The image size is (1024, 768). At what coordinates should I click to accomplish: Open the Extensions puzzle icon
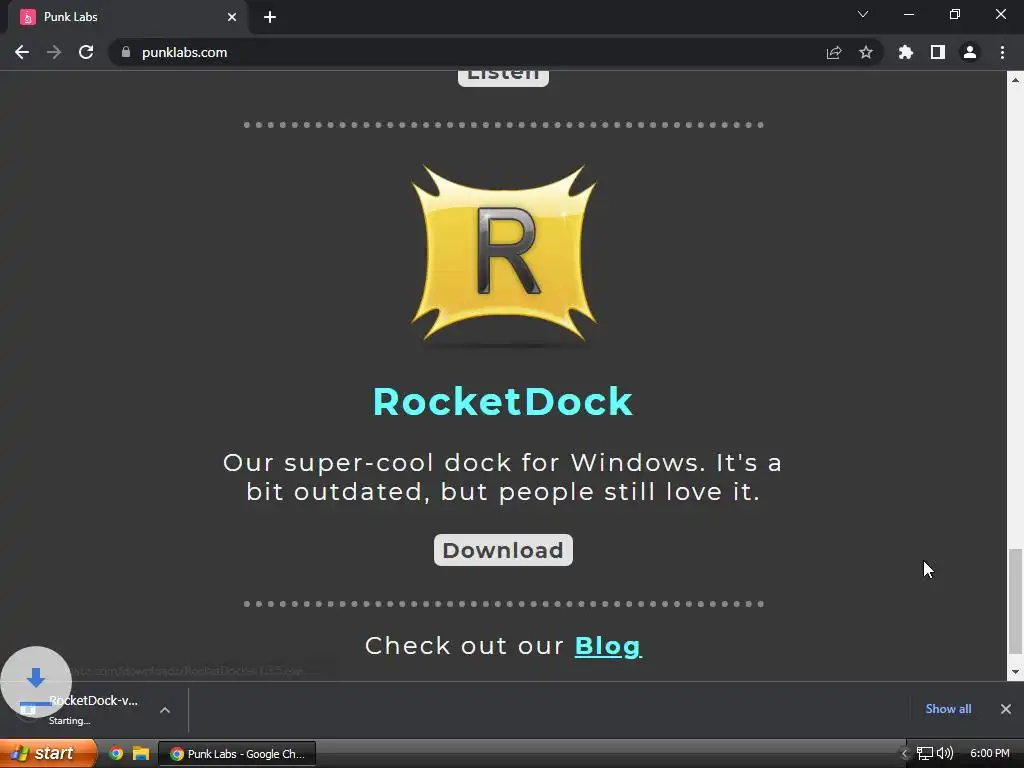click(906, 52)
